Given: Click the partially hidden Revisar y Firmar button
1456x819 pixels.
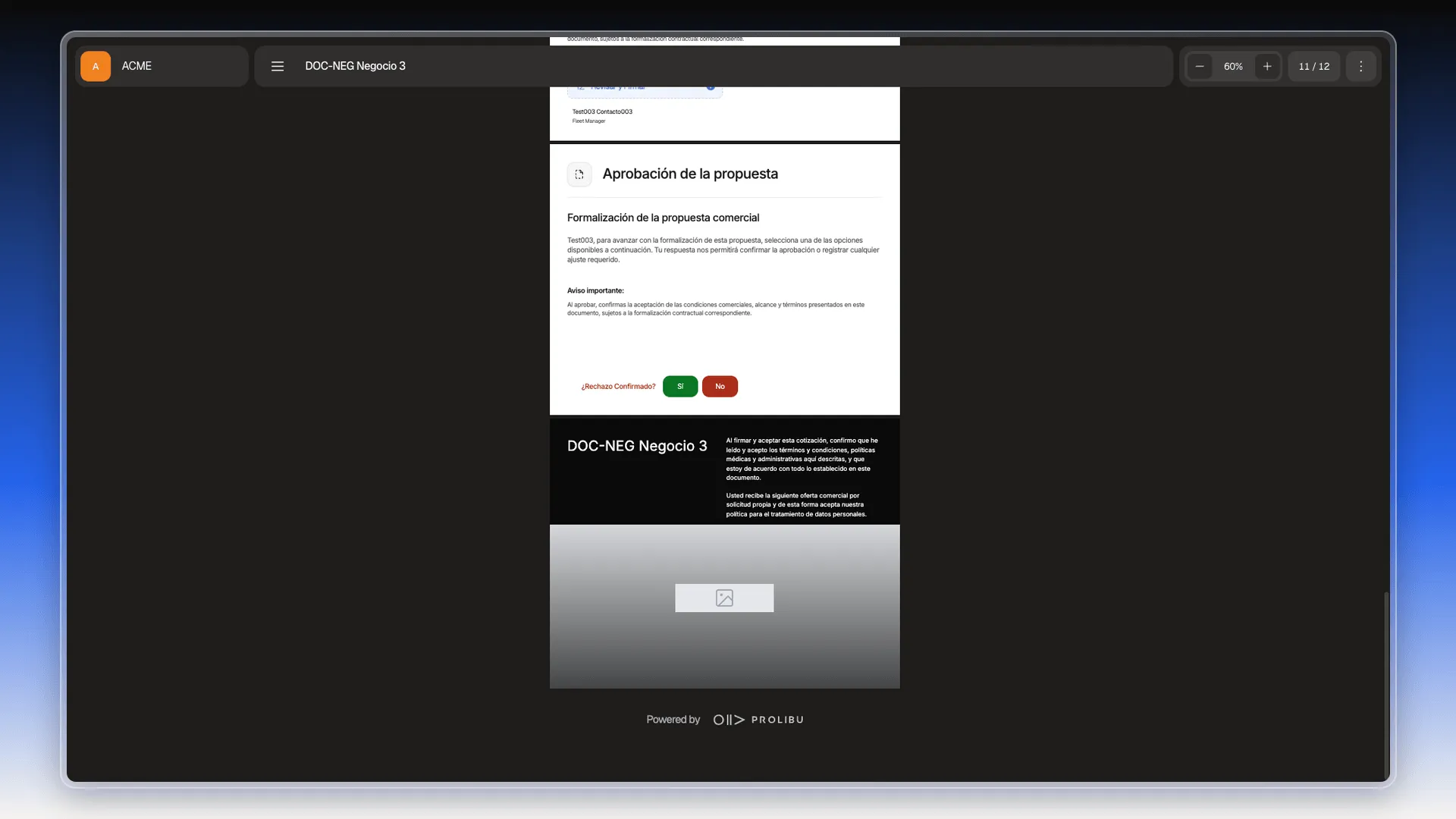Looking at the screenshot, I should point(645,92).
